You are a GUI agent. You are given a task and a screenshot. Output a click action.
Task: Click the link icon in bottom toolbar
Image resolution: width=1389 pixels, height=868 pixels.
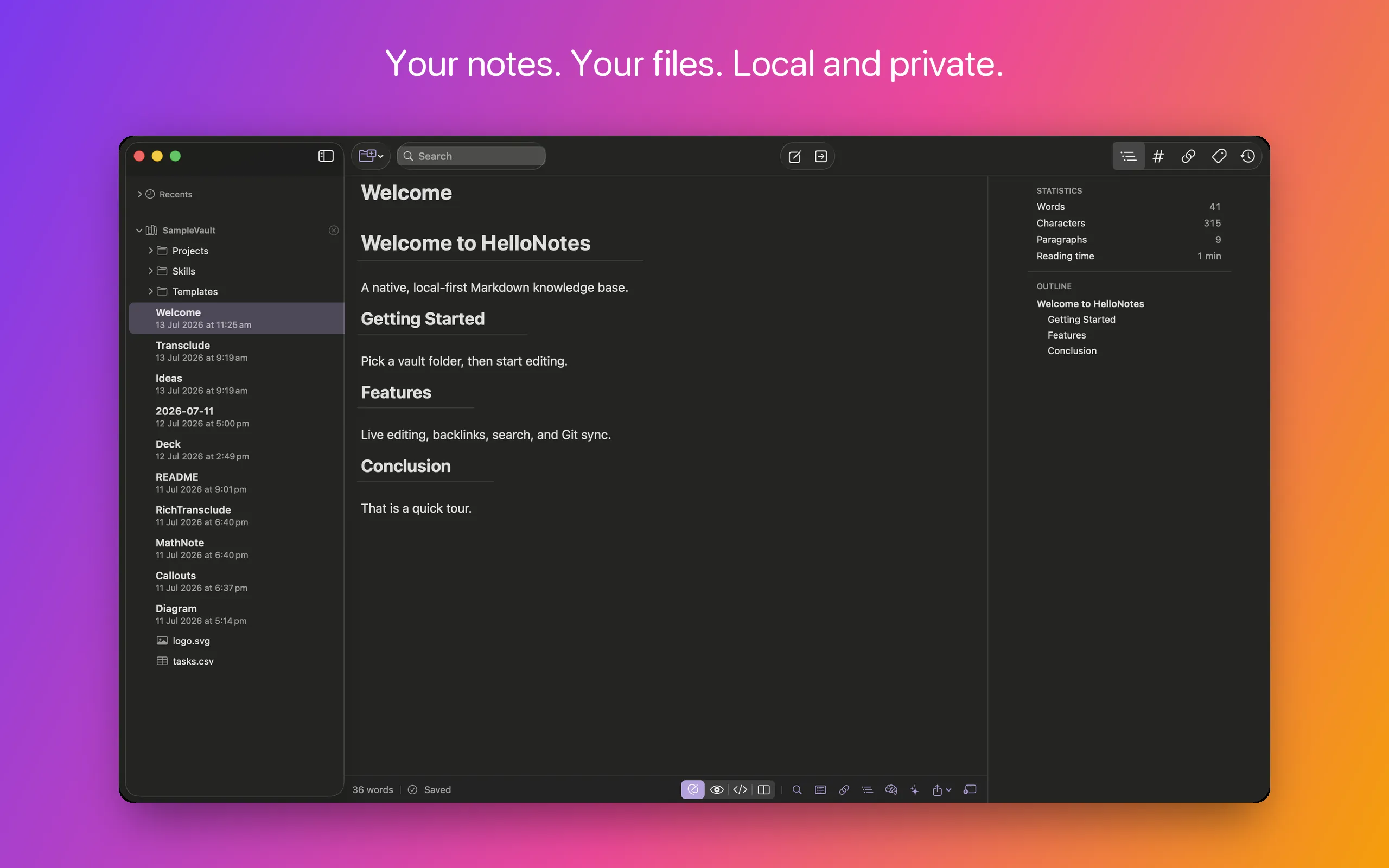pyautogui.click(x=844, y=790)
